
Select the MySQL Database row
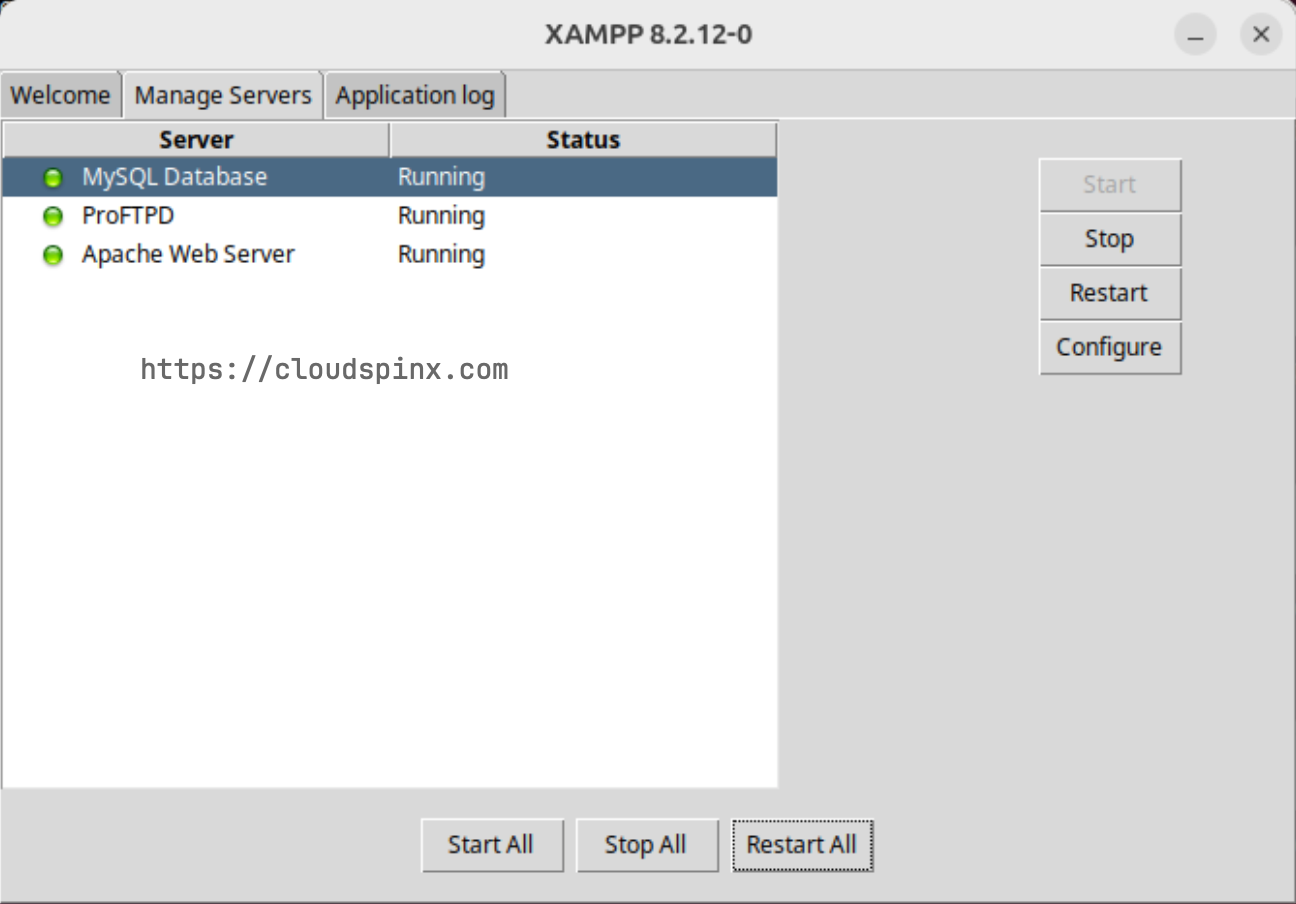coord(390,177)
